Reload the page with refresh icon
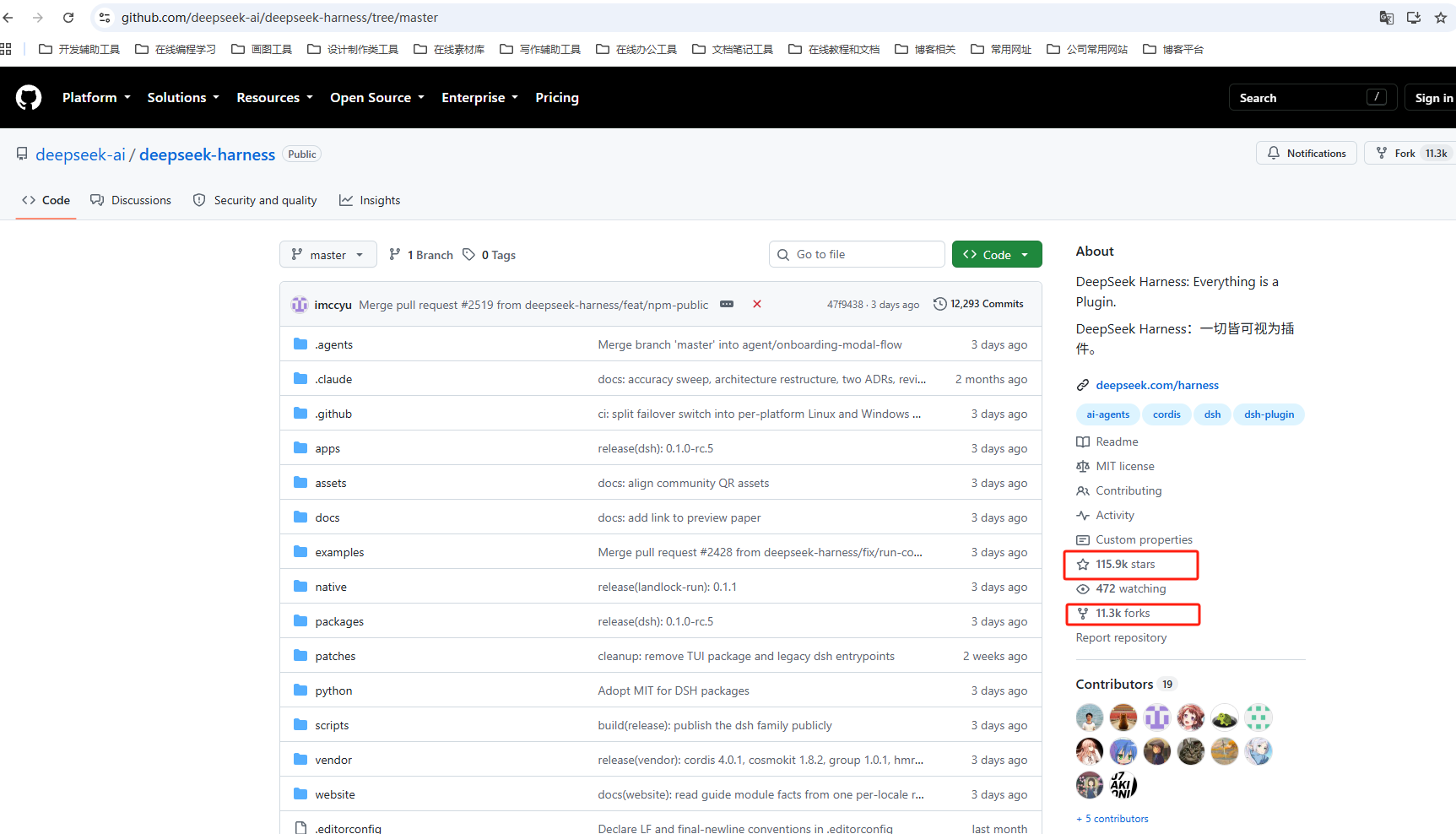Screen dimensions: 1456x834 (x=68, y=17)
